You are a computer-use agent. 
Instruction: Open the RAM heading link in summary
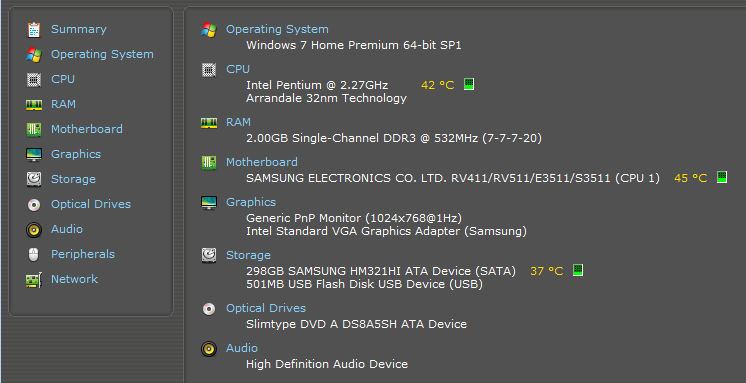pyautogui.click(x=238, y=122)
